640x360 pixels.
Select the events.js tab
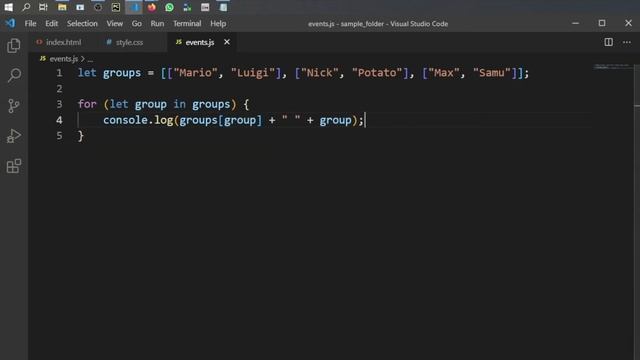pyautogui.click(x=200, y=42)
